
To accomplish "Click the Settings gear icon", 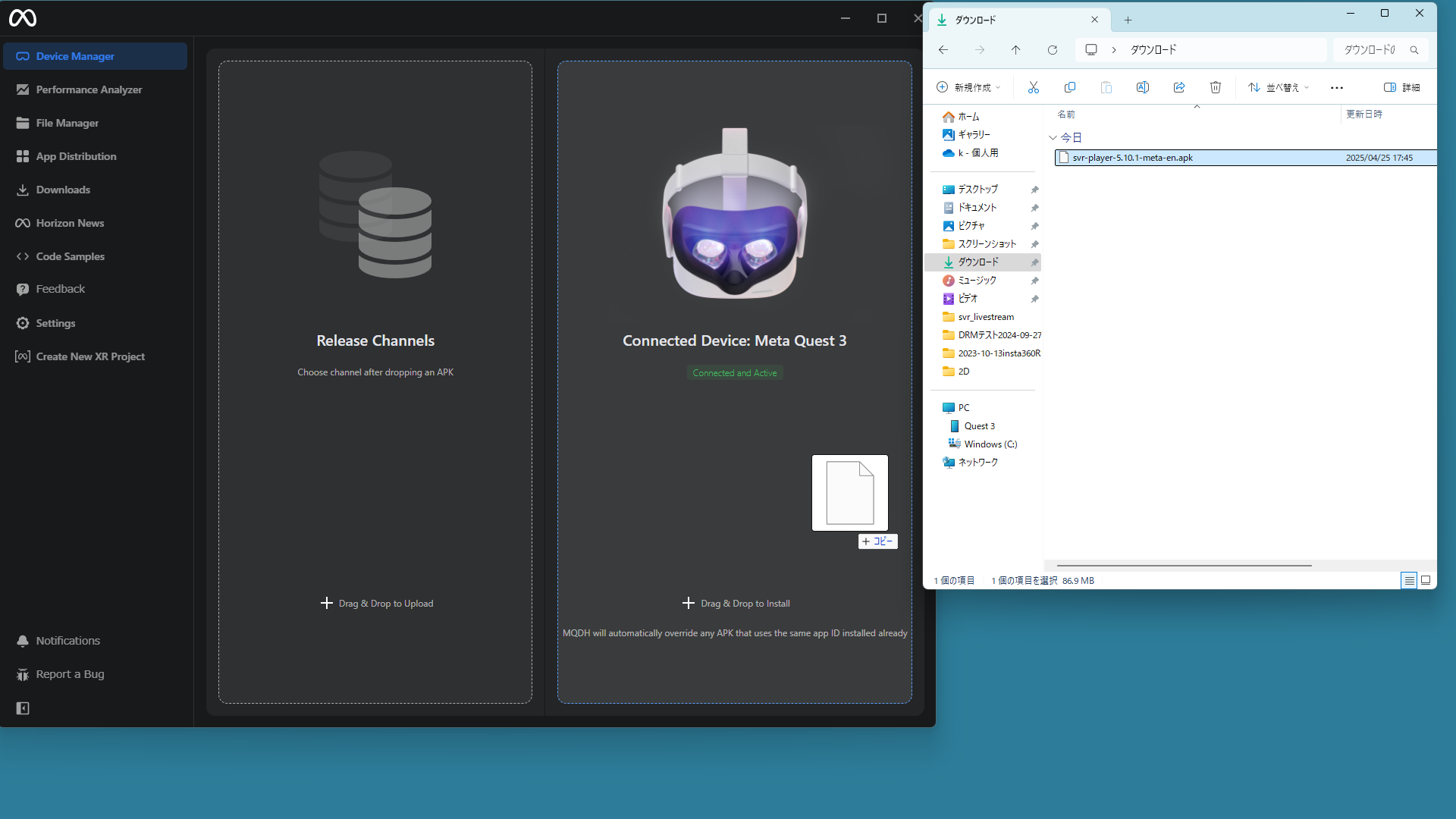I will coord(23,323).
